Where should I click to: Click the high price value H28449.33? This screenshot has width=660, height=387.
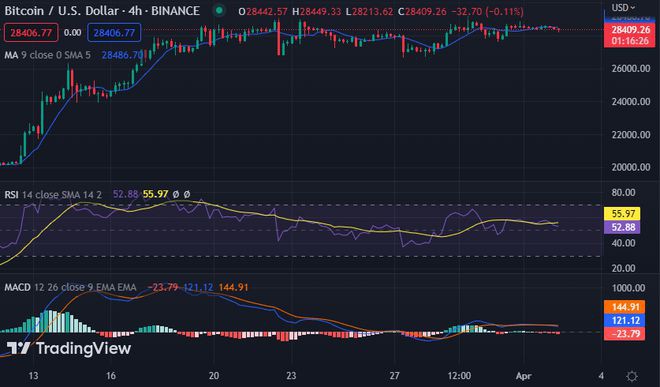pos(317,11)
